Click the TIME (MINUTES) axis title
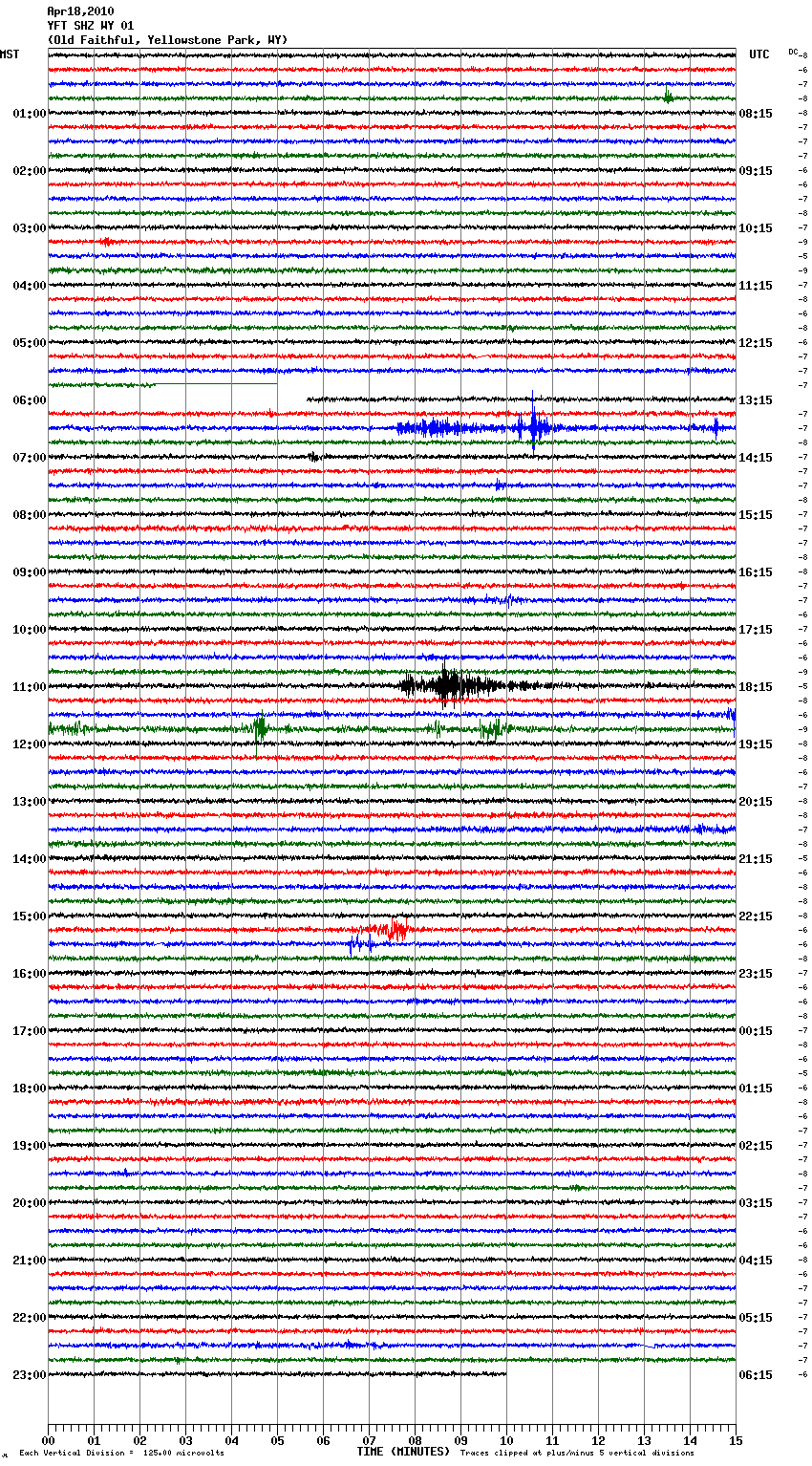This screenshot has height=1466, width=812. [x=403, y=1452]
